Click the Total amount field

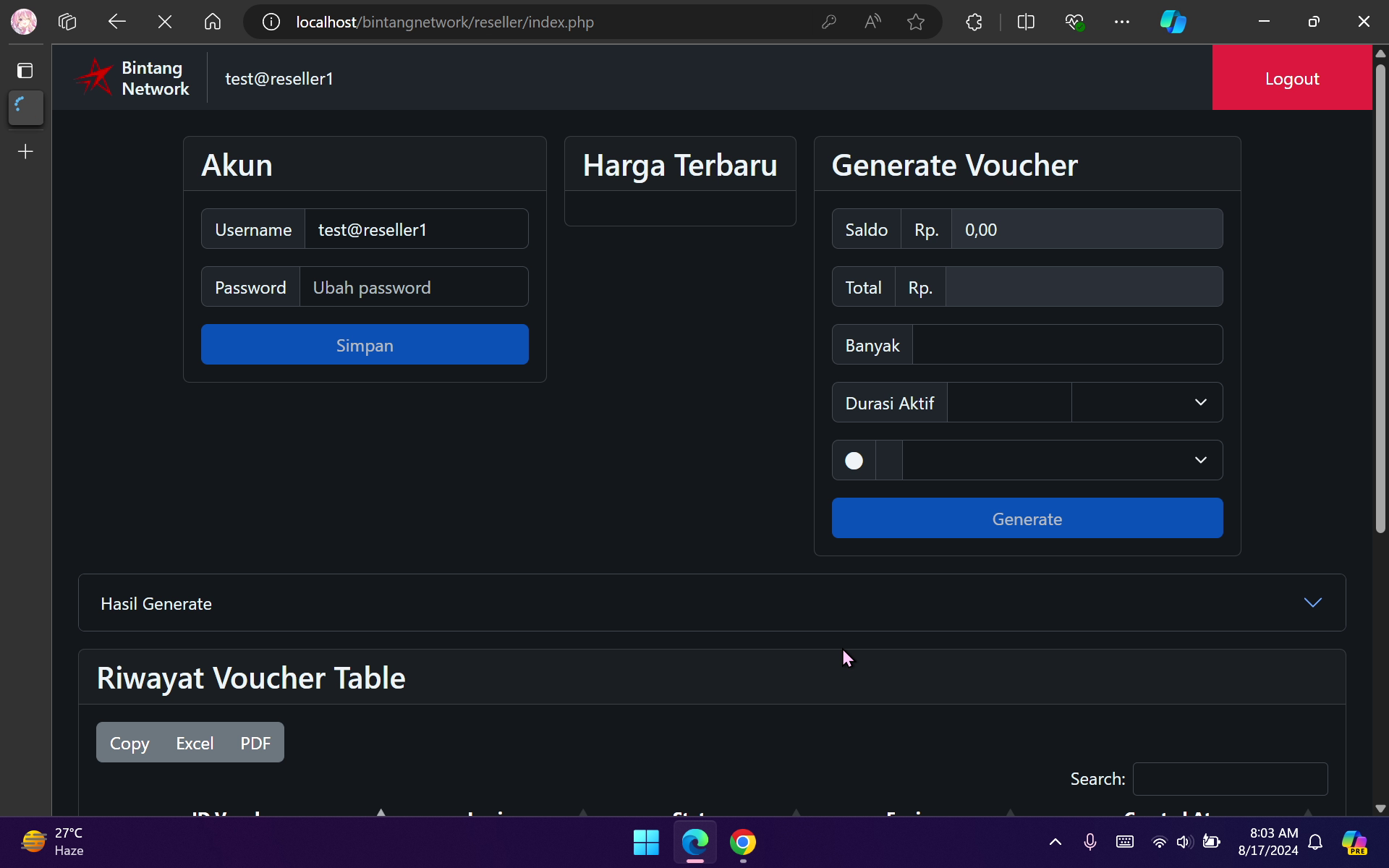click(x=1084, y=286)
